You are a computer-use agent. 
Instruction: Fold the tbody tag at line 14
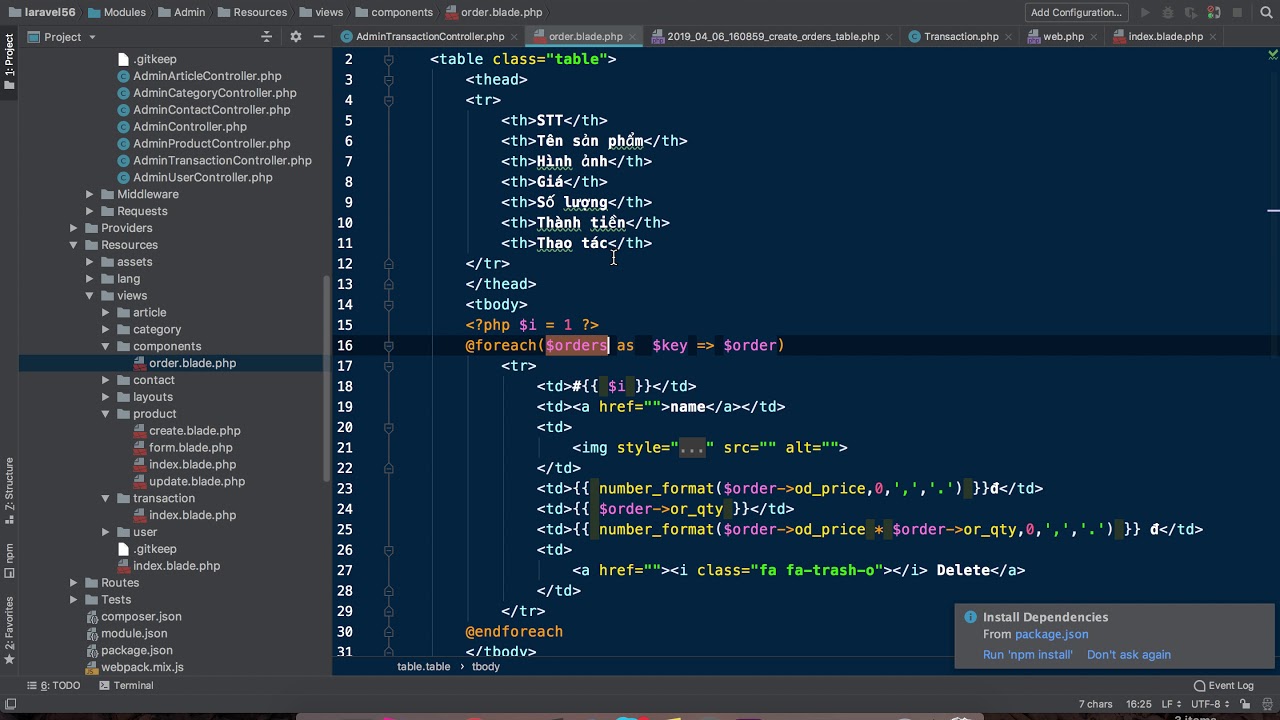pos(388,304)
